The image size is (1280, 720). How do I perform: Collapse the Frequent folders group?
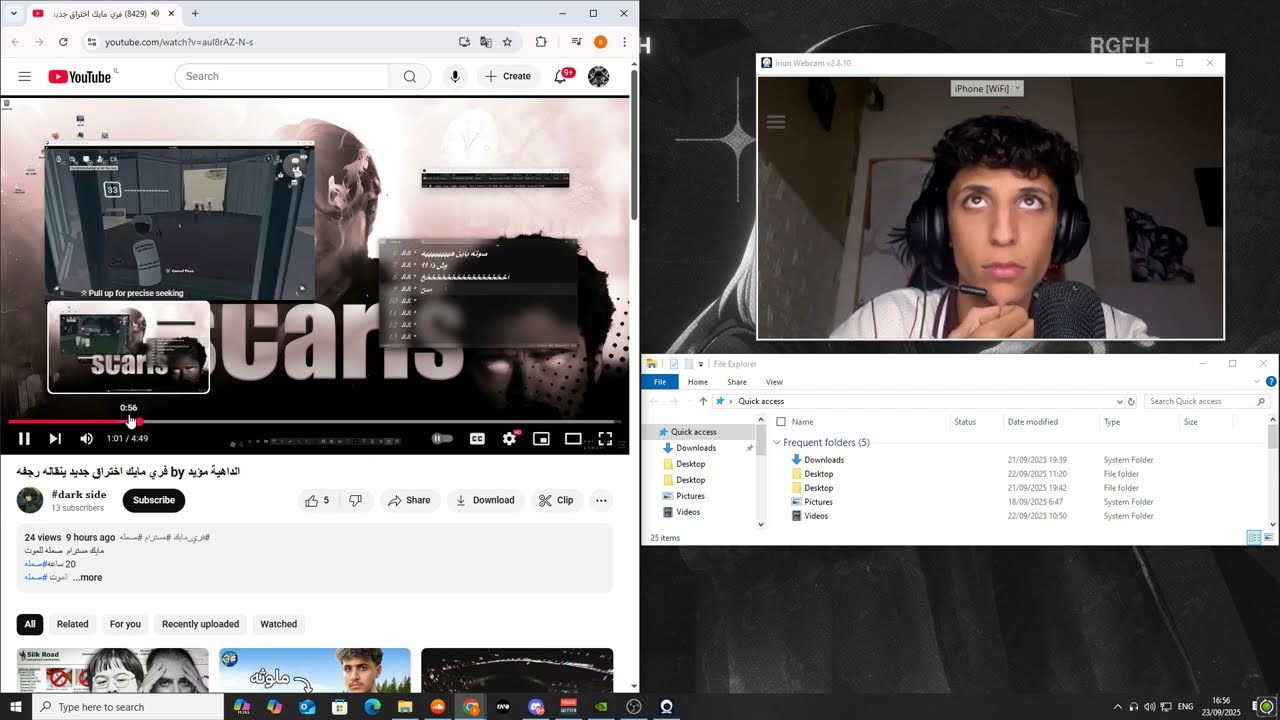(777, 442)
